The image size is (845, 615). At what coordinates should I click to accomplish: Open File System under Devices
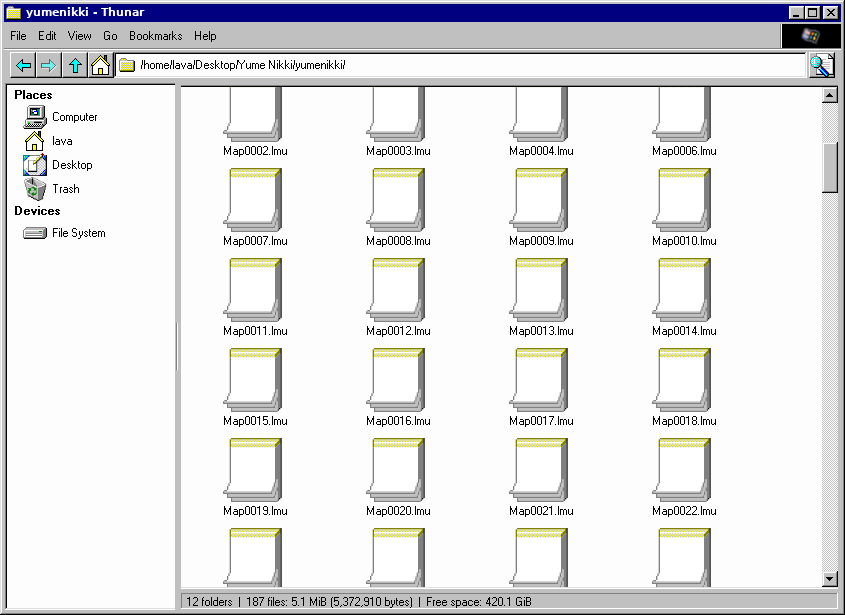pyautogui.click(x=64, y=233)
